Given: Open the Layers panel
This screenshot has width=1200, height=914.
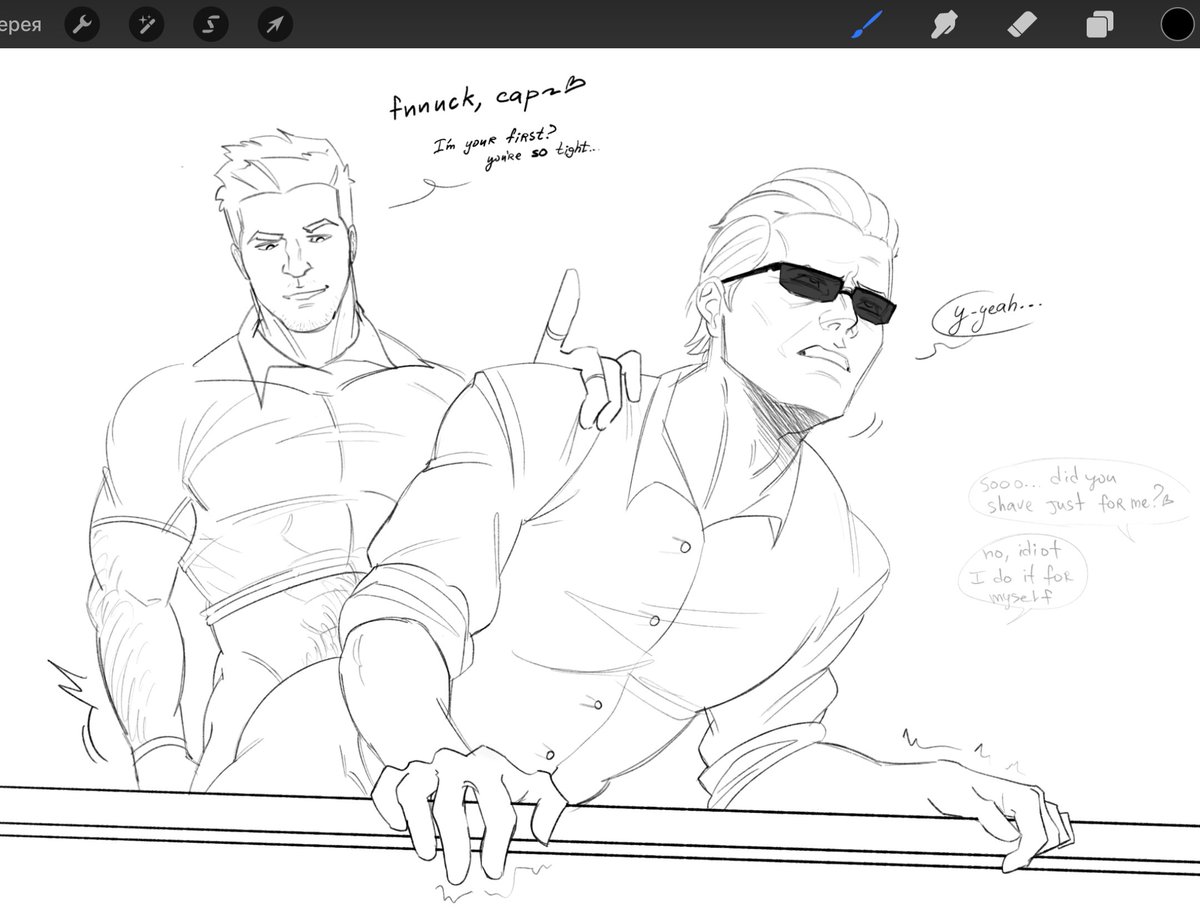Looking at the screenshot, I should tap(1100, 24).
